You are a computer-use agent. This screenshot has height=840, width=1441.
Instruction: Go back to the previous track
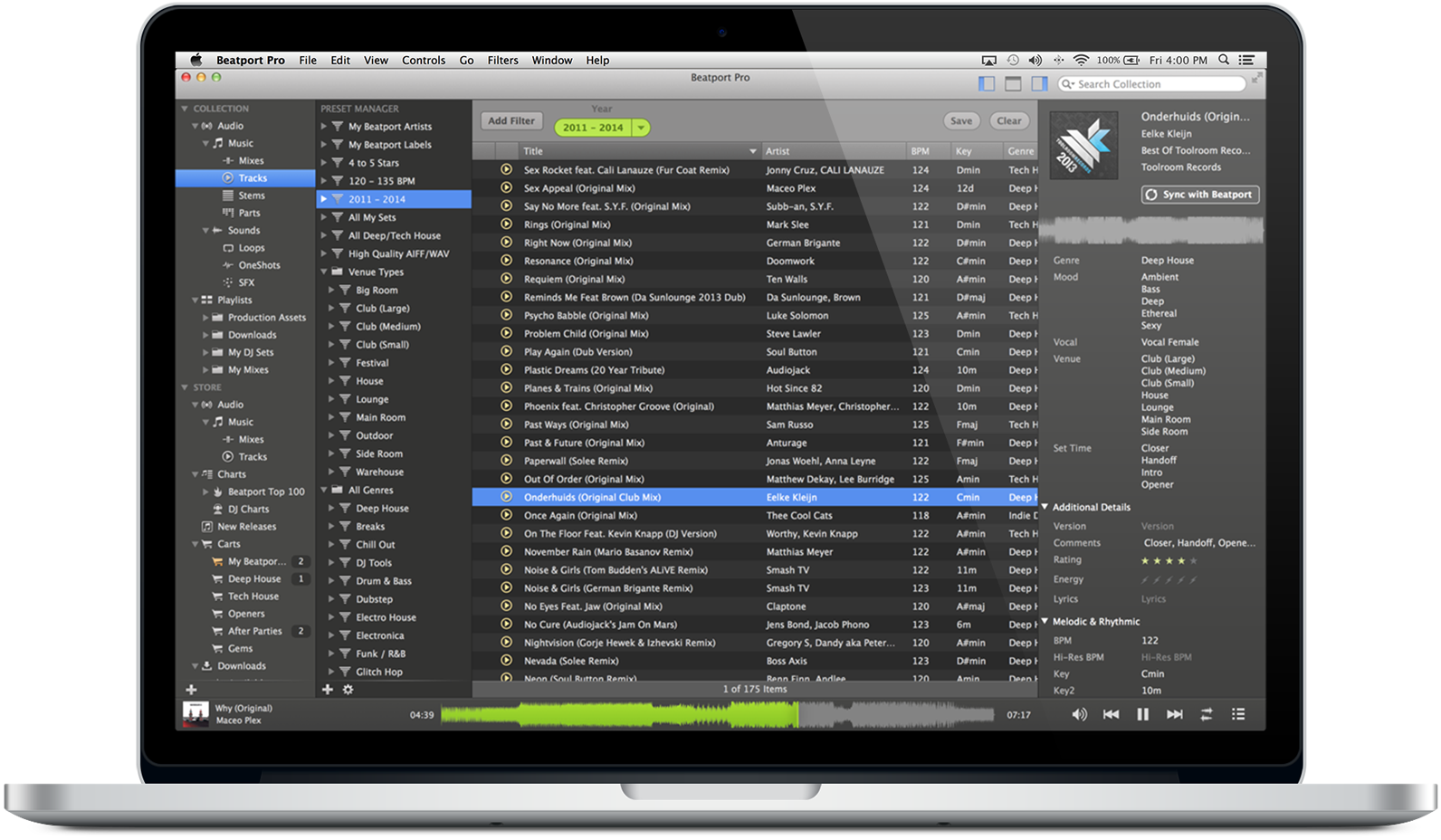click(1111, 714)
